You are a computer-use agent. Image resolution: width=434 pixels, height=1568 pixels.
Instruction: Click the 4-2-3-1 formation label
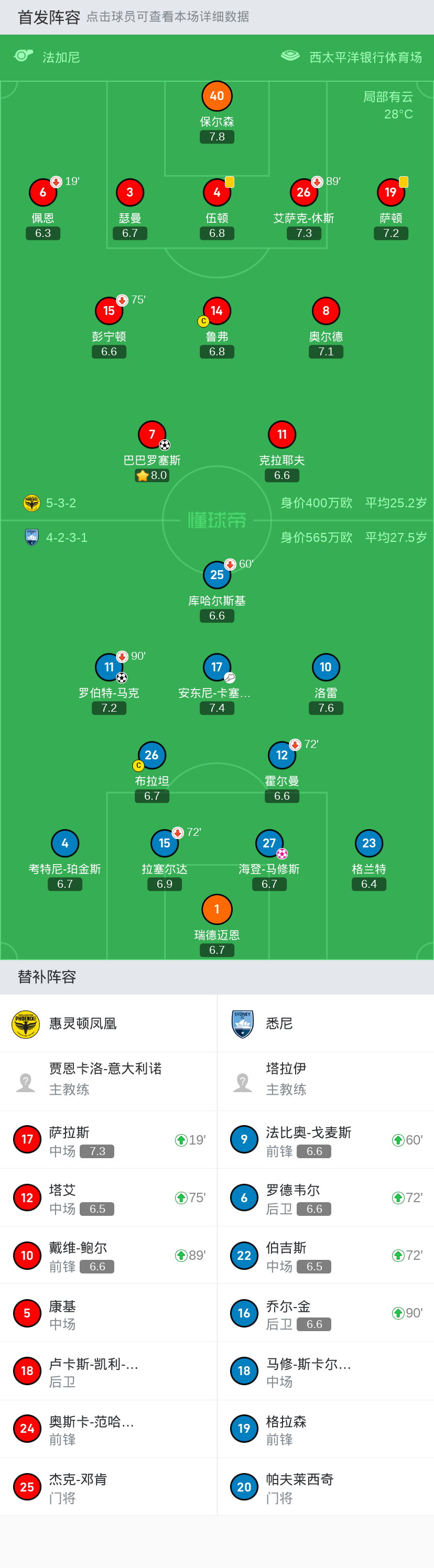tap(67, 538)
